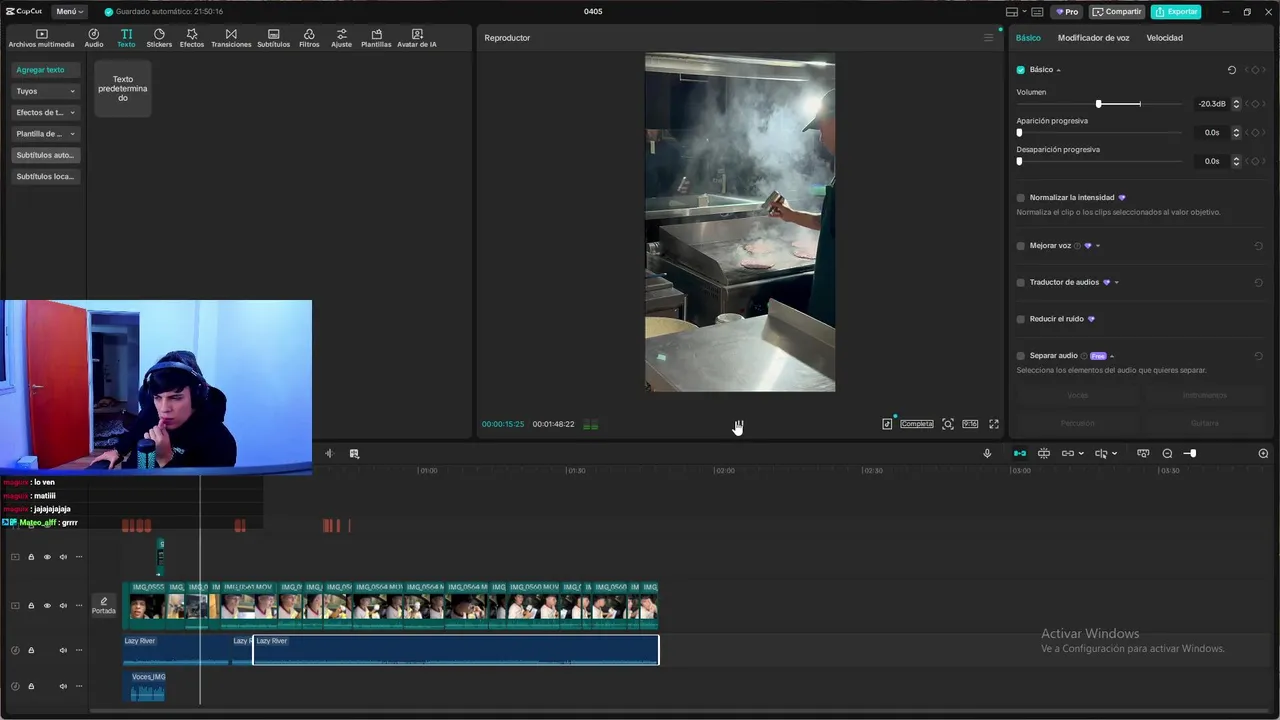Screen dimensions: 1280x720
Task: Click the Pro upgrade button
Action: (x=1067, y=12)
